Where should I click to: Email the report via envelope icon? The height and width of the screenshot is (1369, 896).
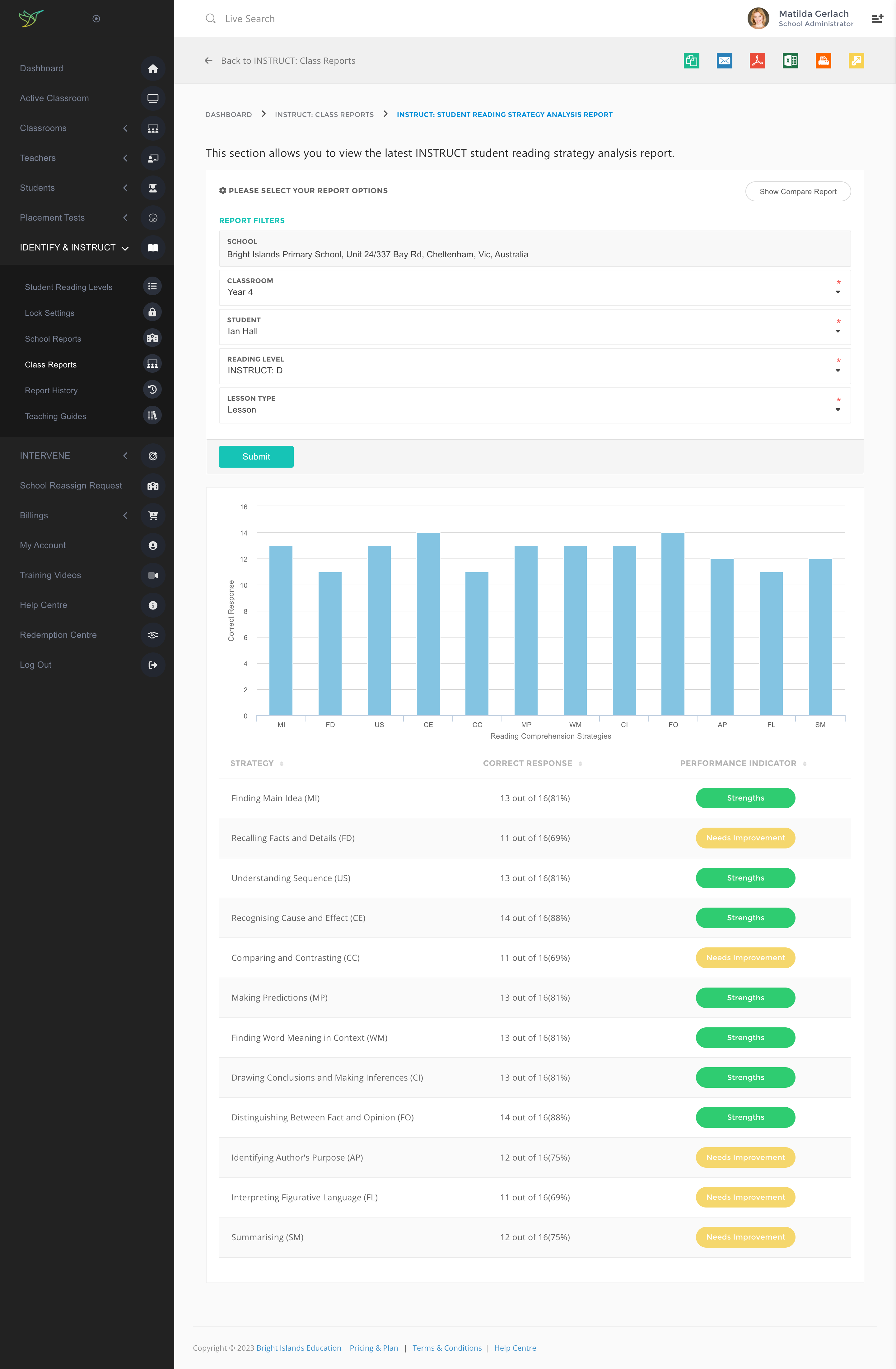click(724, 60)
